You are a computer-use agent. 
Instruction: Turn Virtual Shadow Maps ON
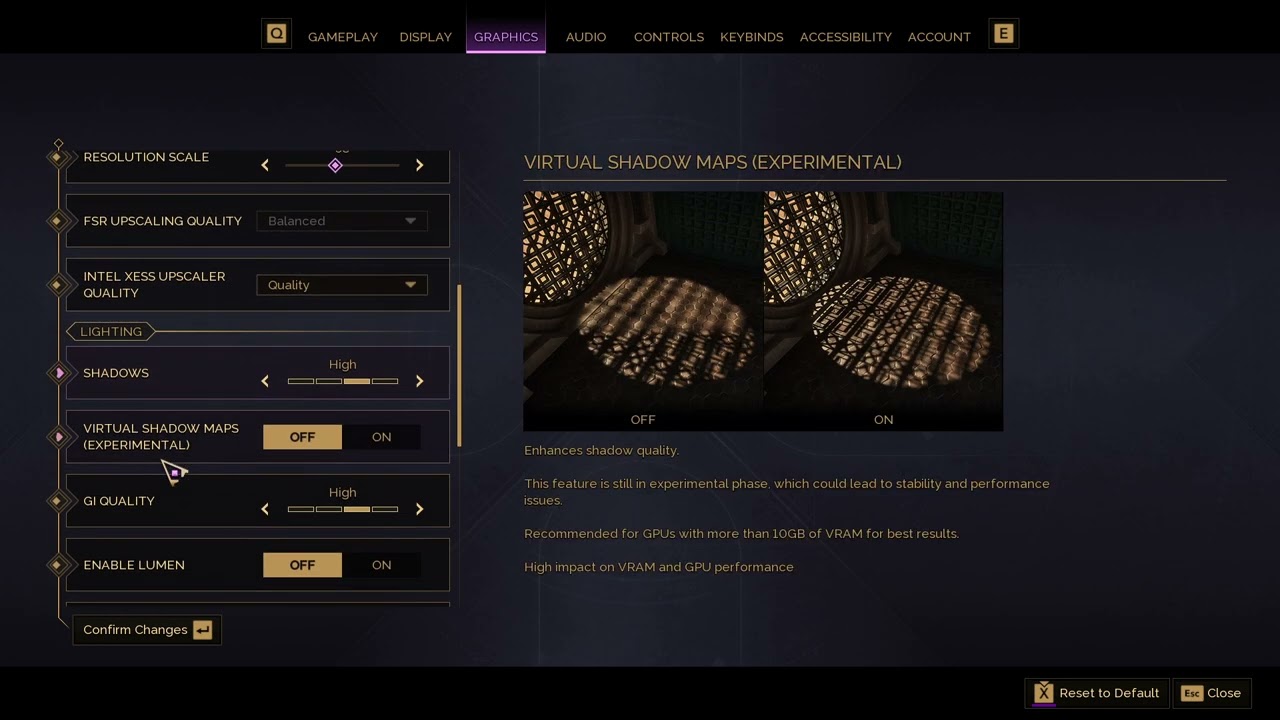click(381, 437)
